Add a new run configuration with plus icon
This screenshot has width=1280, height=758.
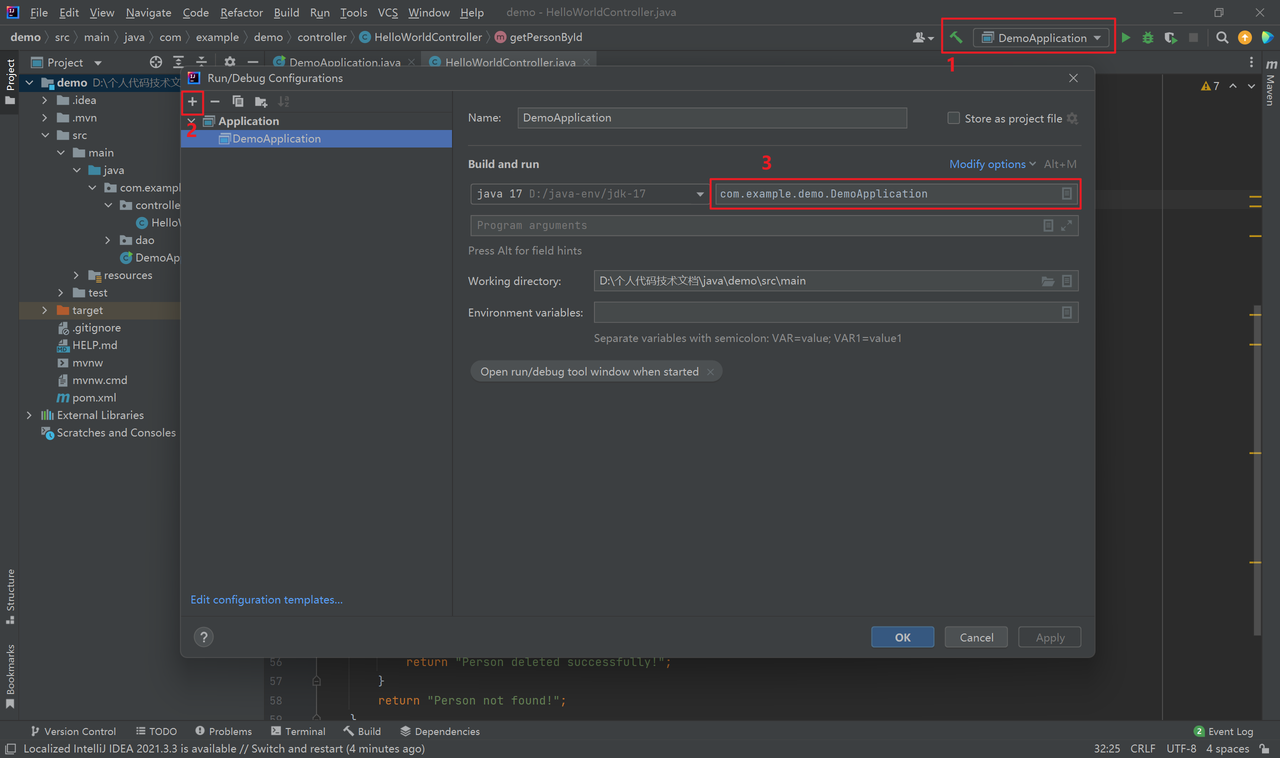(x=193, y=102)
